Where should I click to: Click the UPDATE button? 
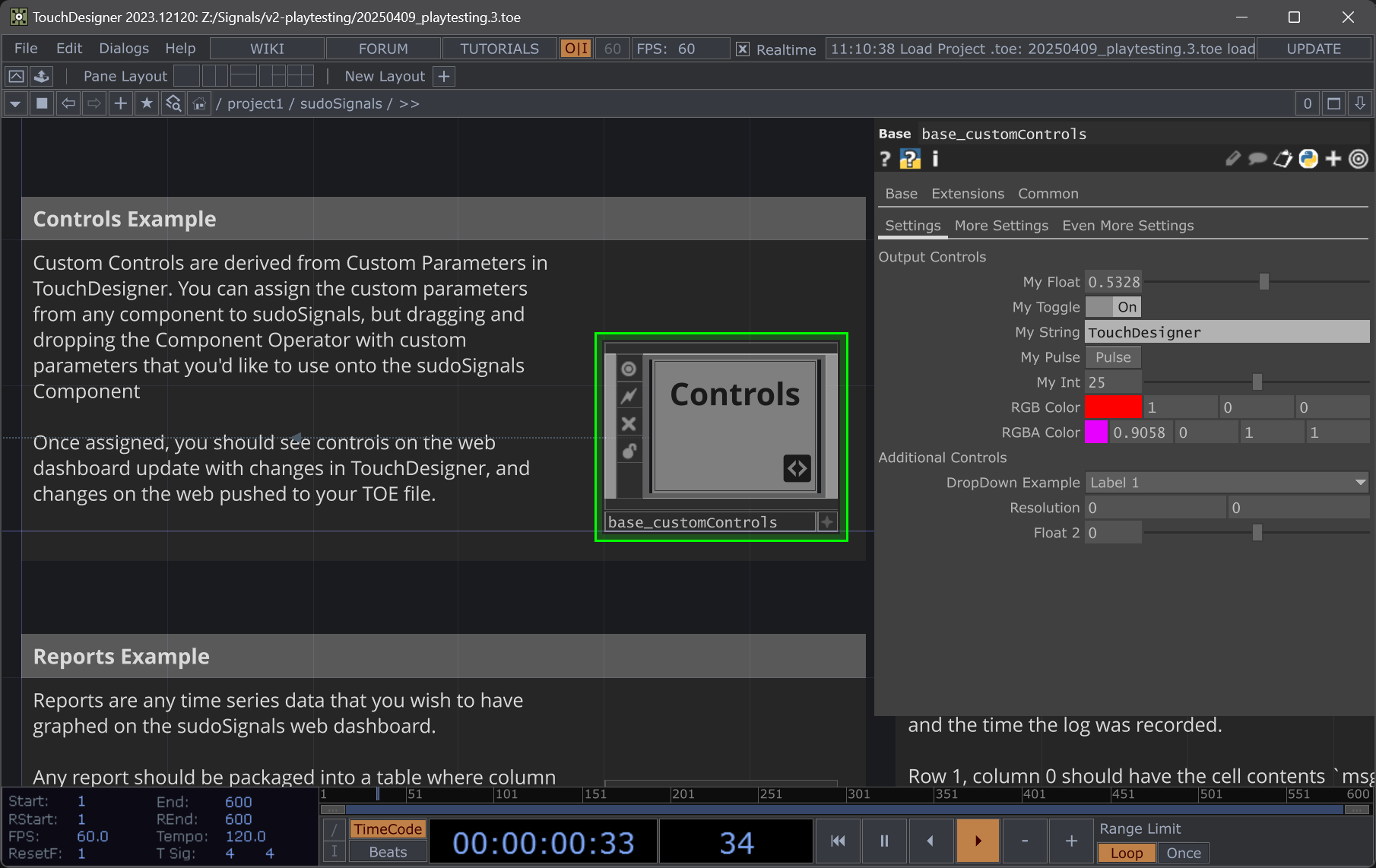(x=1314, y=49)
